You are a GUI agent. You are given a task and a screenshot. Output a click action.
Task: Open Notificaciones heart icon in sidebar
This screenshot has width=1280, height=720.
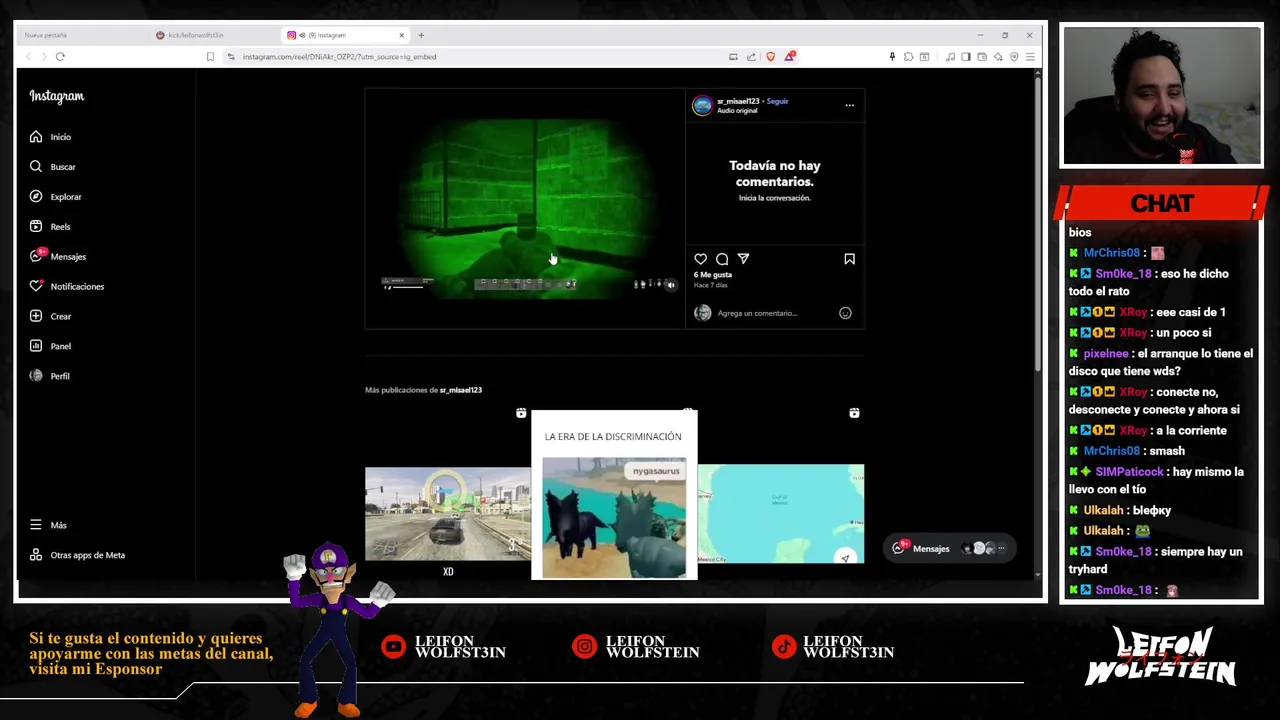(x=36, y=286)
